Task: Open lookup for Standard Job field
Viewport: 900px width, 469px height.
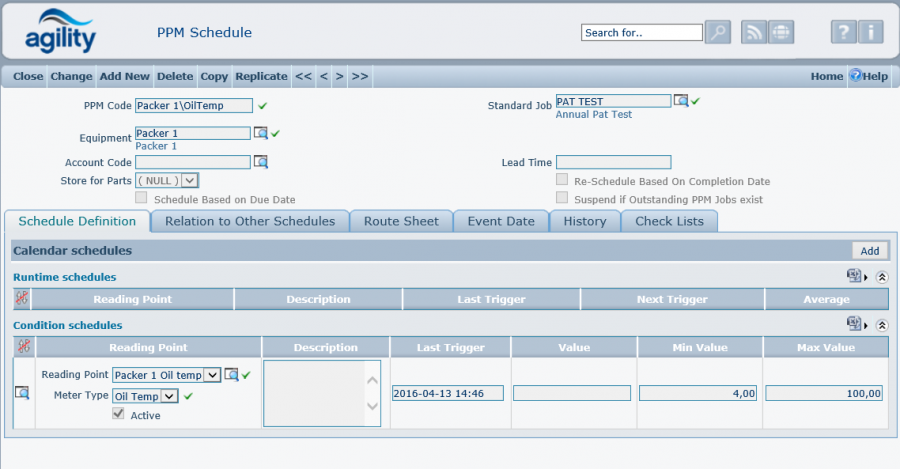Action: click(681, 101)
